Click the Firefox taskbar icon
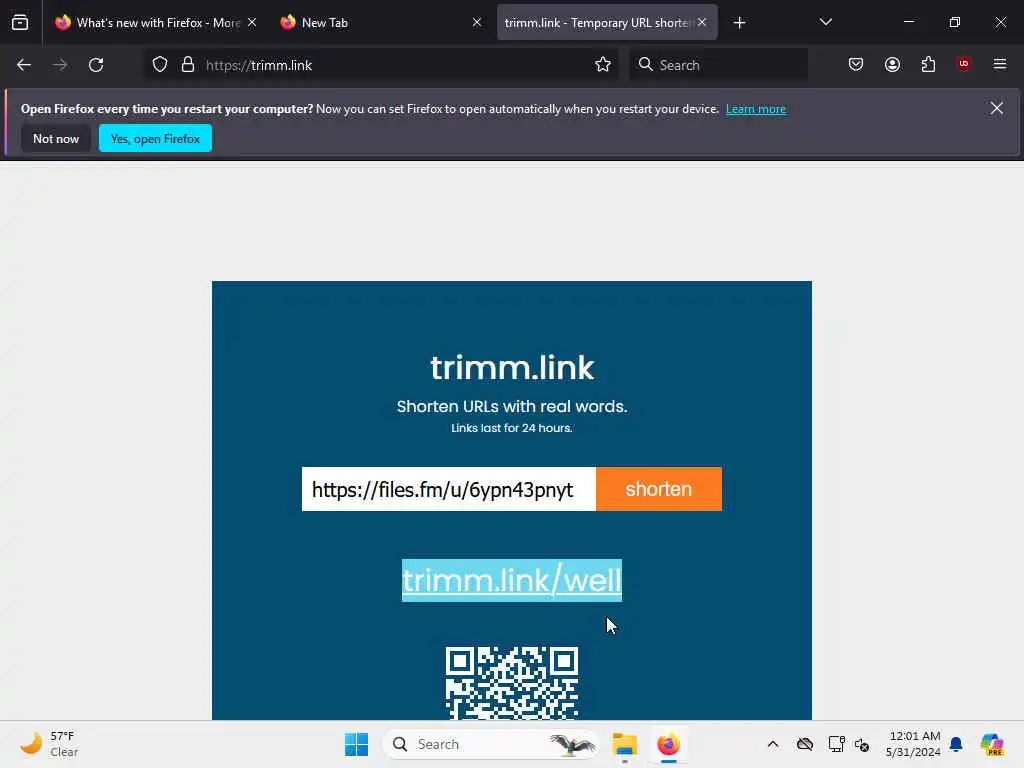Screen dimensions: 1024x768 (668, 744)
